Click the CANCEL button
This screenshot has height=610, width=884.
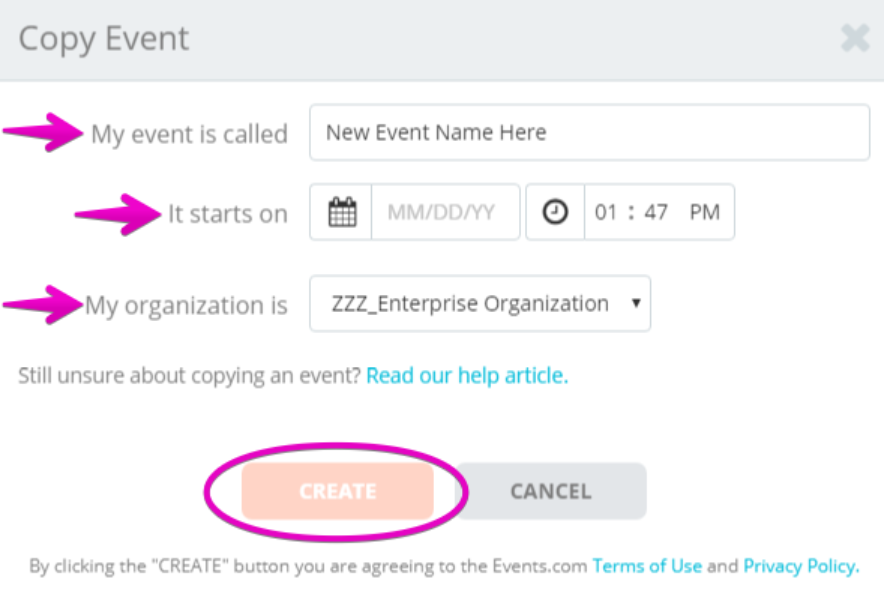[x=551, y=491]
